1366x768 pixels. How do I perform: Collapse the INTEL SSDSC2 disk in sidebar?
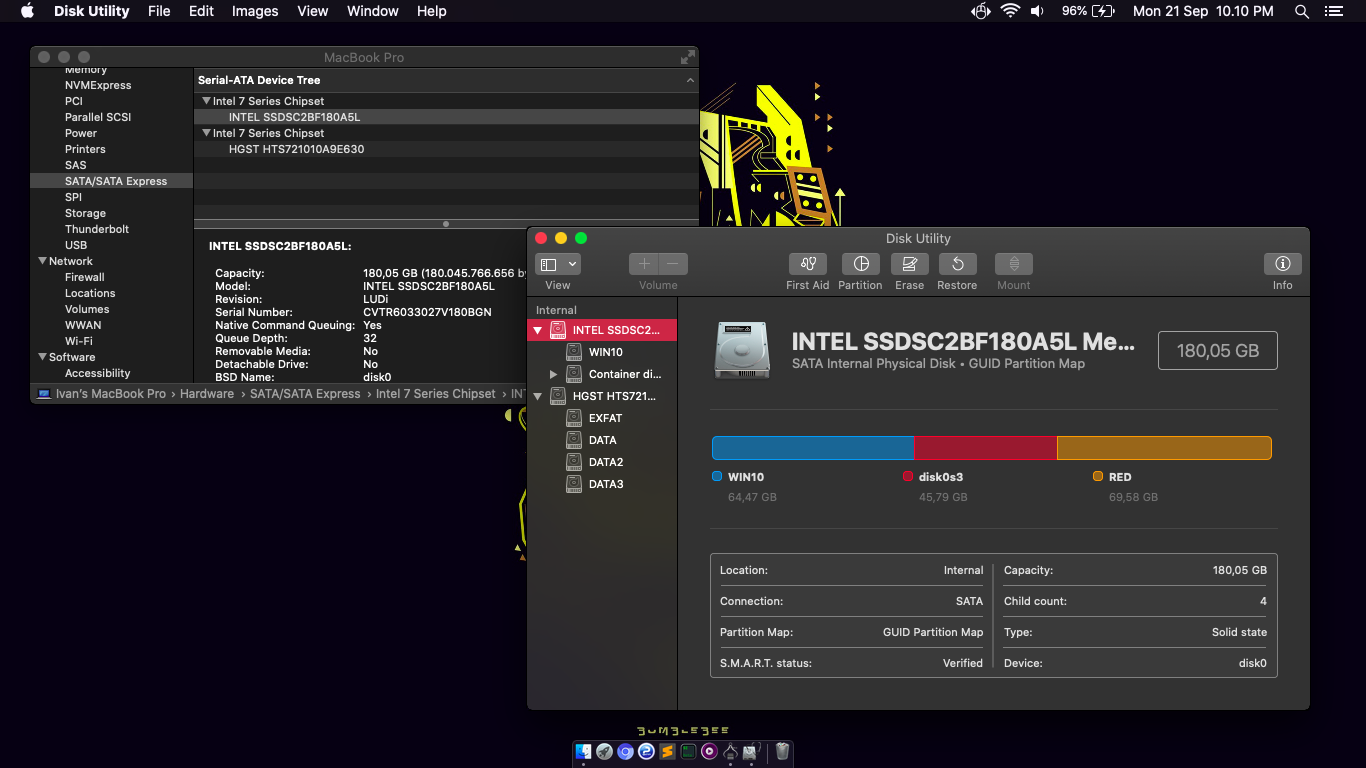538,330
